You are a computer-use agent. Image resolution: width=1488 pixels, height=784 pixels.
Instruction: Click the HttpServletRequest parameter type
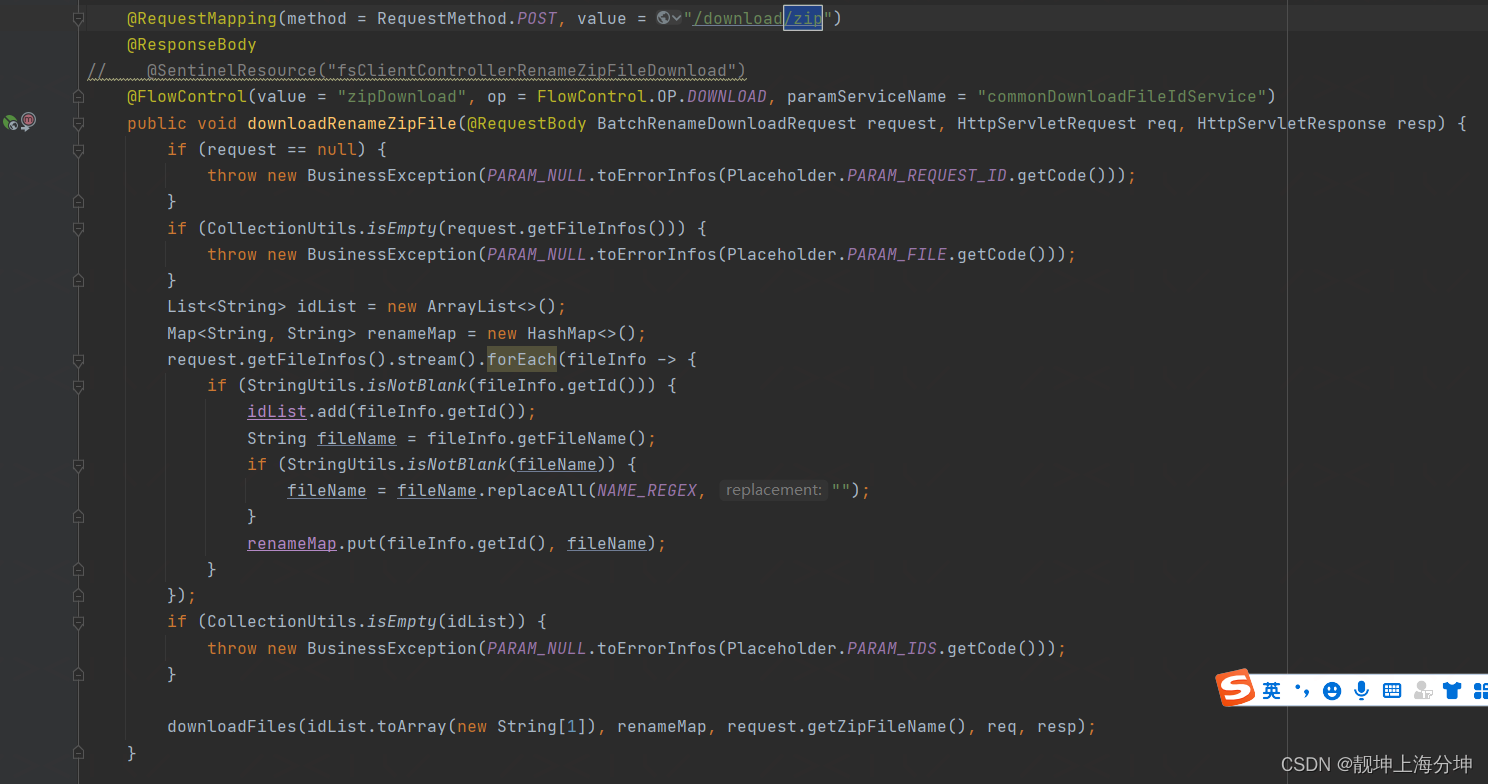1047,123
